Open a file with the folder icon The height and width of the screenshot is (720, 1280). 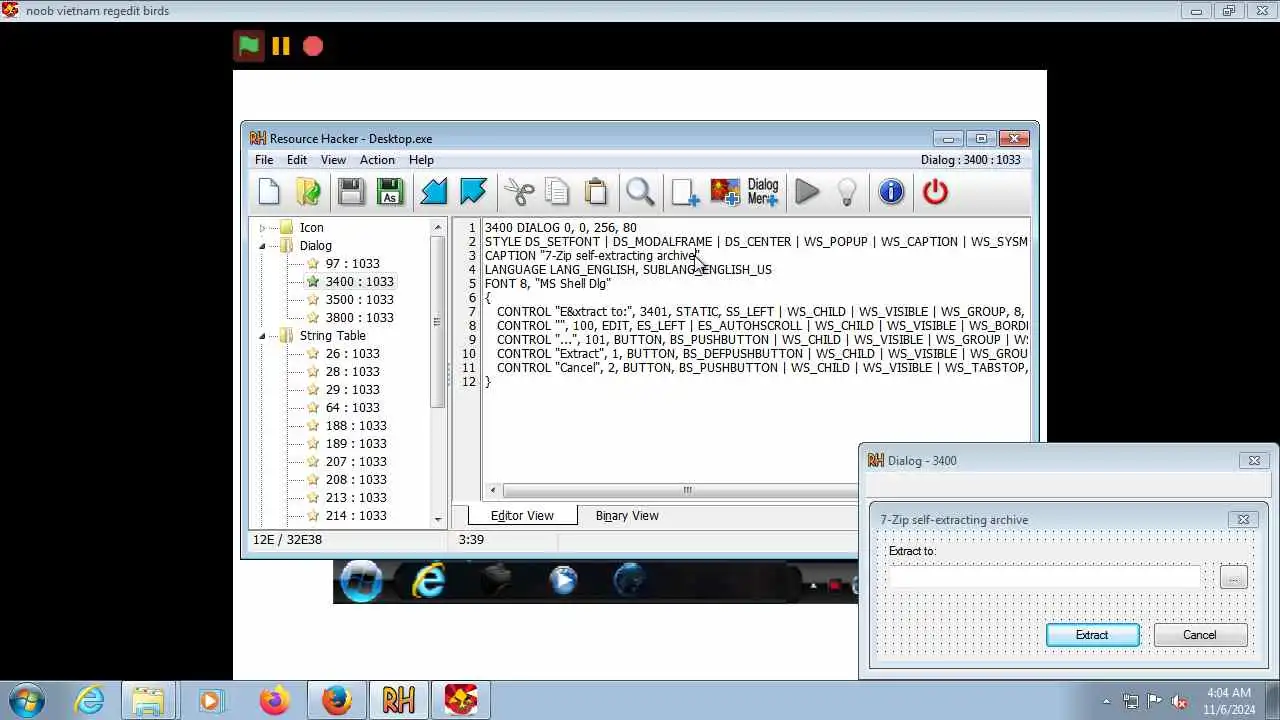[309, 192]
